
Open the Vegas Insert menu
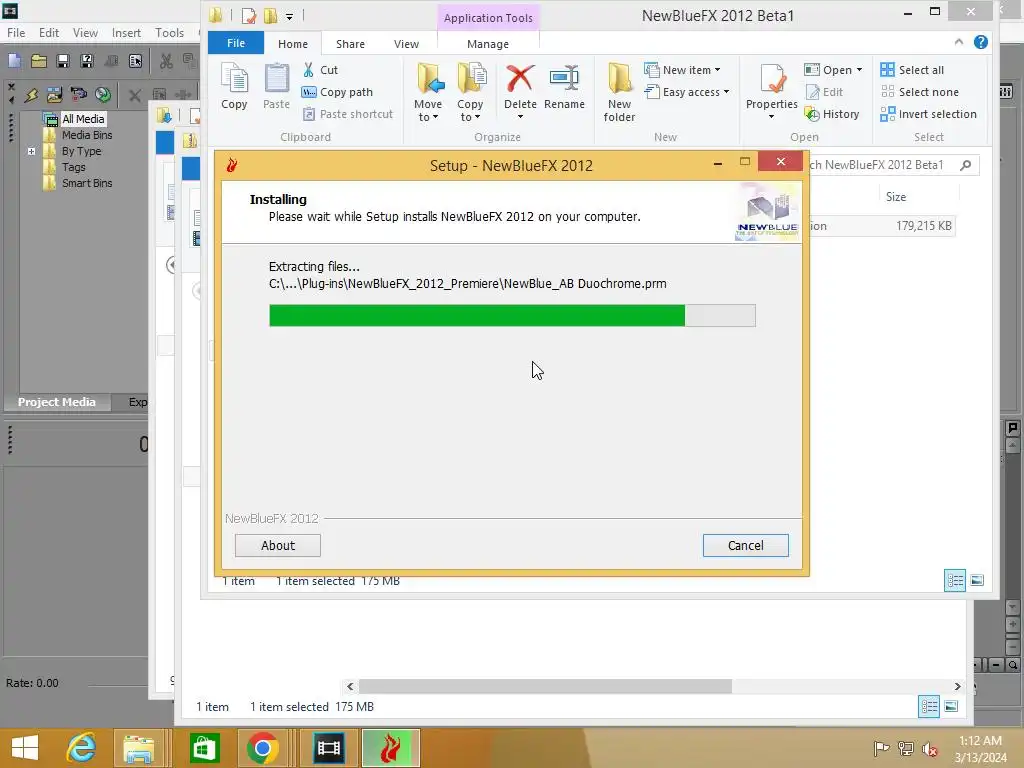(x=126, y=33)
